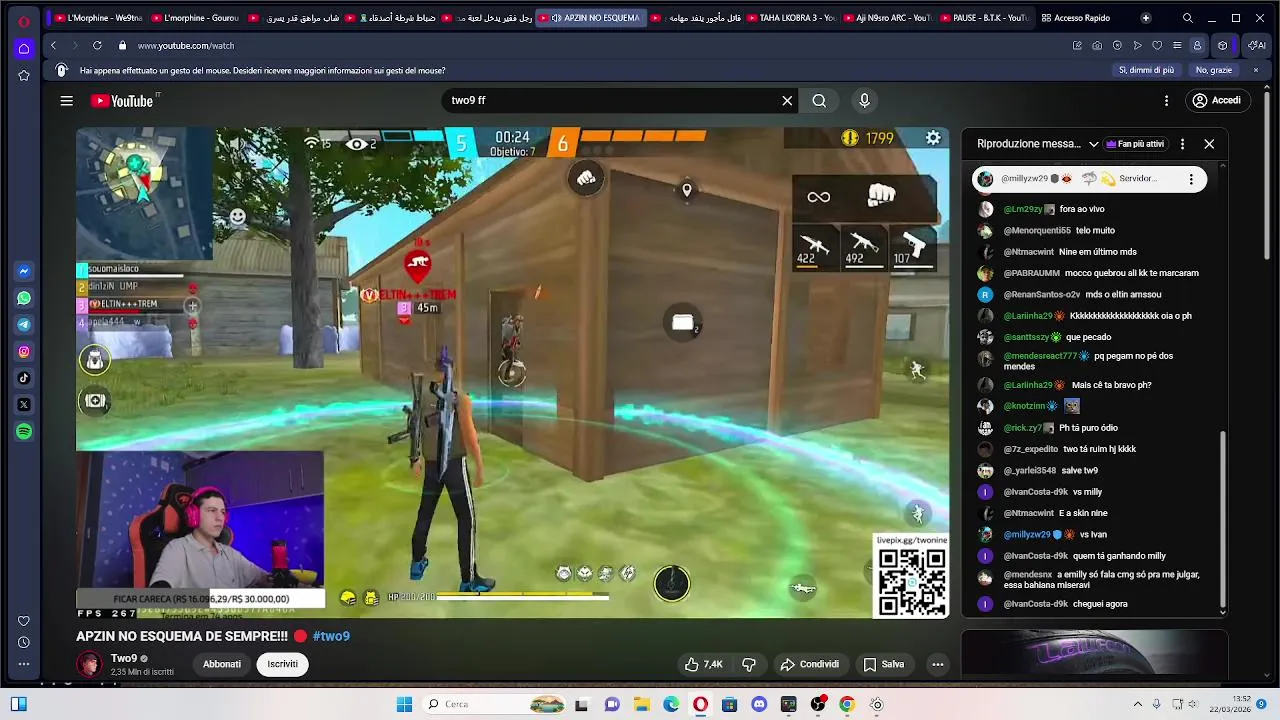The width and height of the screenshot is (1280, 720).
Task: Close the live chat replay panel
Action: pos(1209,144)
